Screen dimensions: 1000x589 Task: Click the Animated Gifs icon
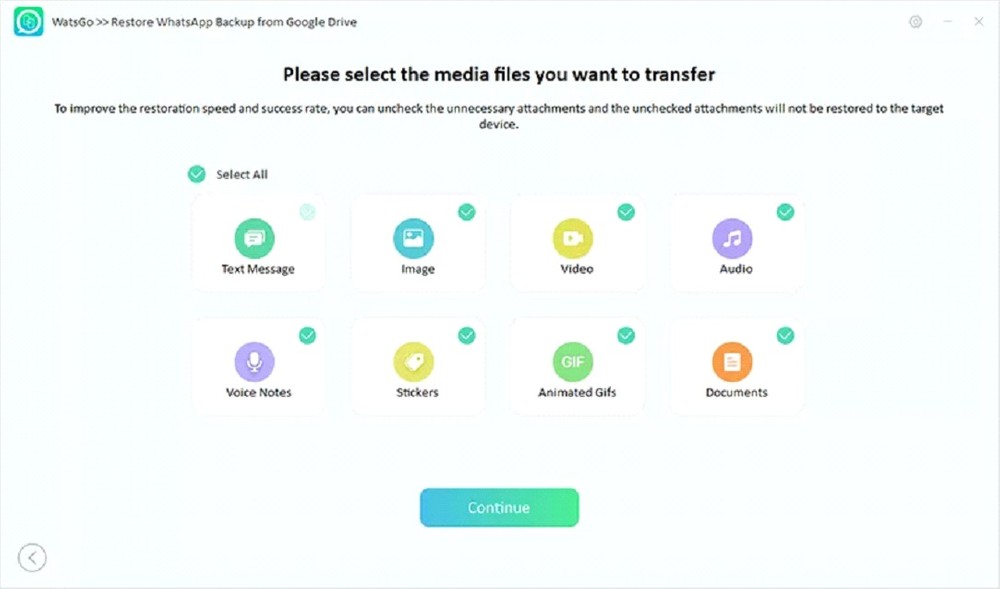click(x=573, y=361)
